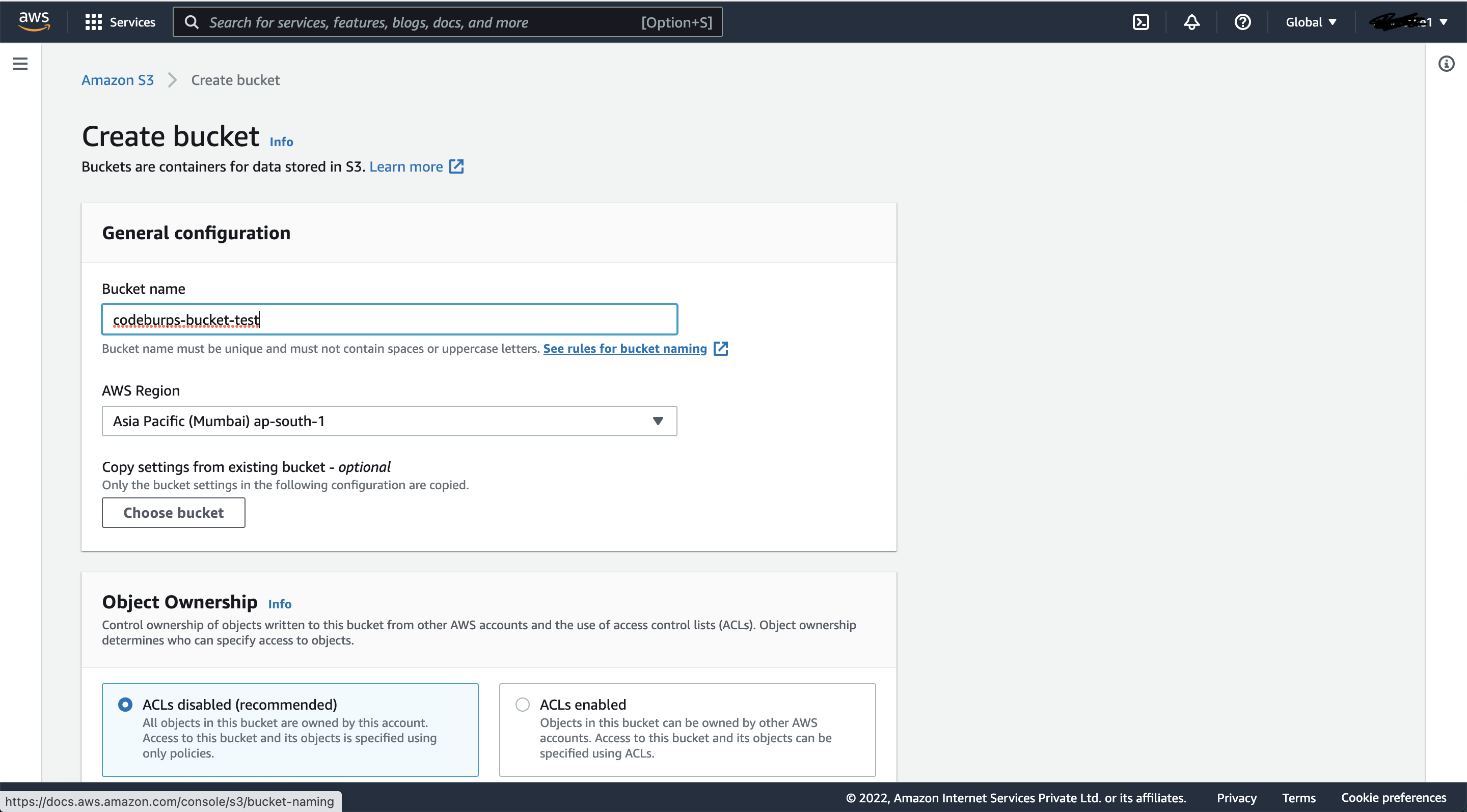Image resolution: width=1467 pixels, height=812 pixels.
Task: Open the Privacy footer link
Action: pyautogui.click(x=1236, y=798)
